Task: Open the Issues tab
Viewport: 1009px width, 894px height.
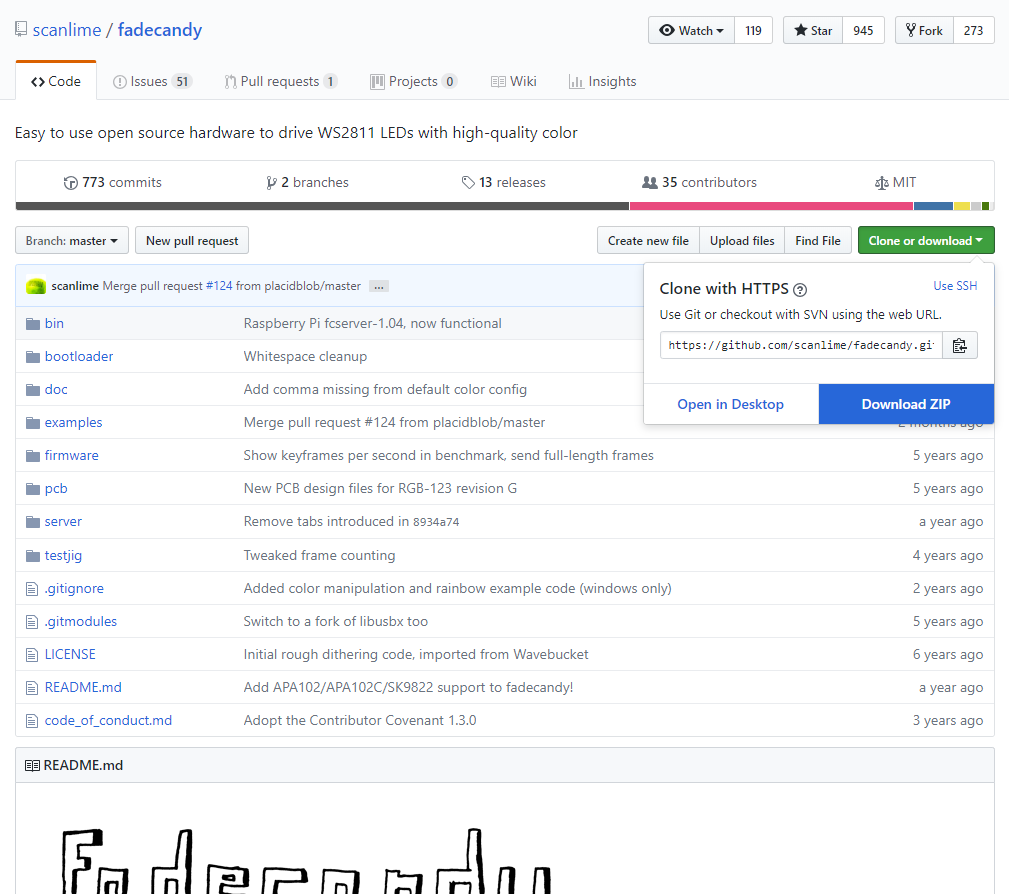Action: (x=152, y=82)
